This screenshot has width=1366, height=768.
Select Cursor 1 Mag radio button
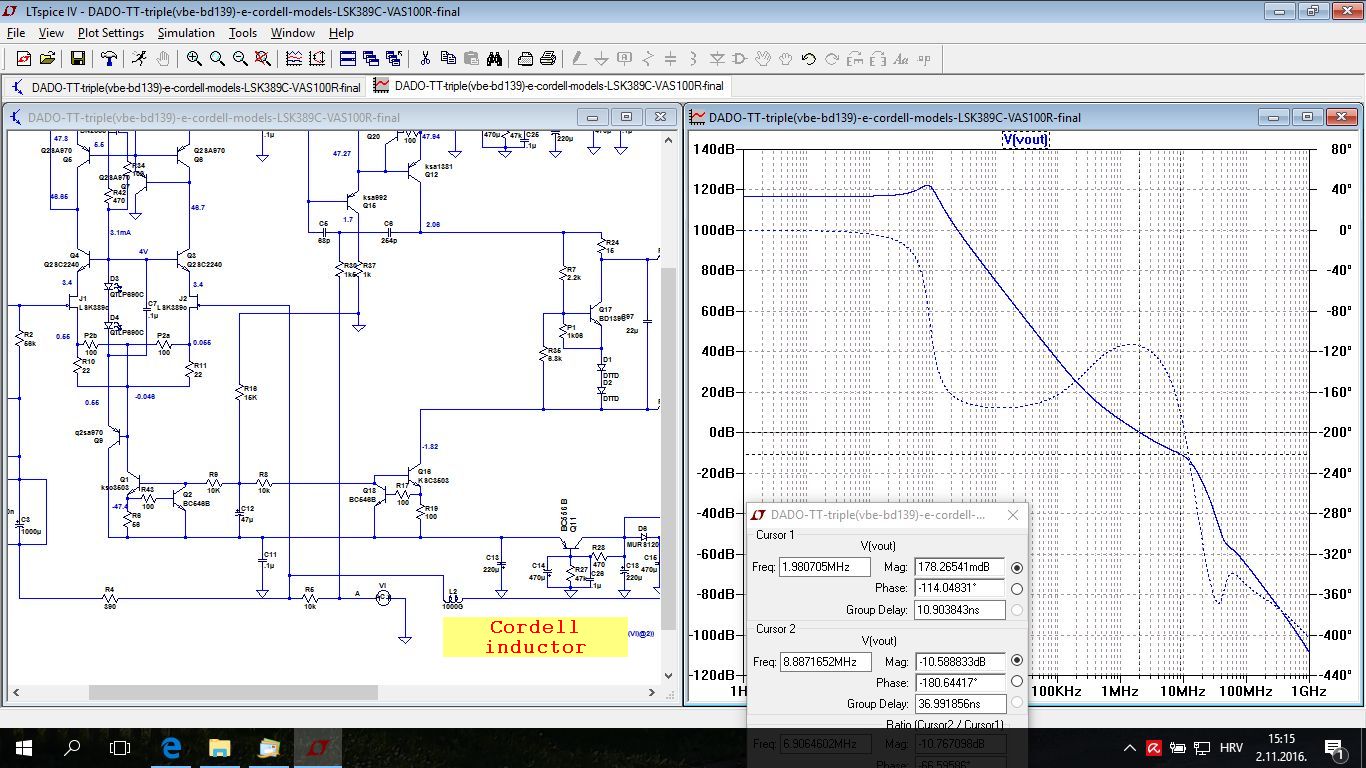pyautogui.click(x=1017, y=567)
